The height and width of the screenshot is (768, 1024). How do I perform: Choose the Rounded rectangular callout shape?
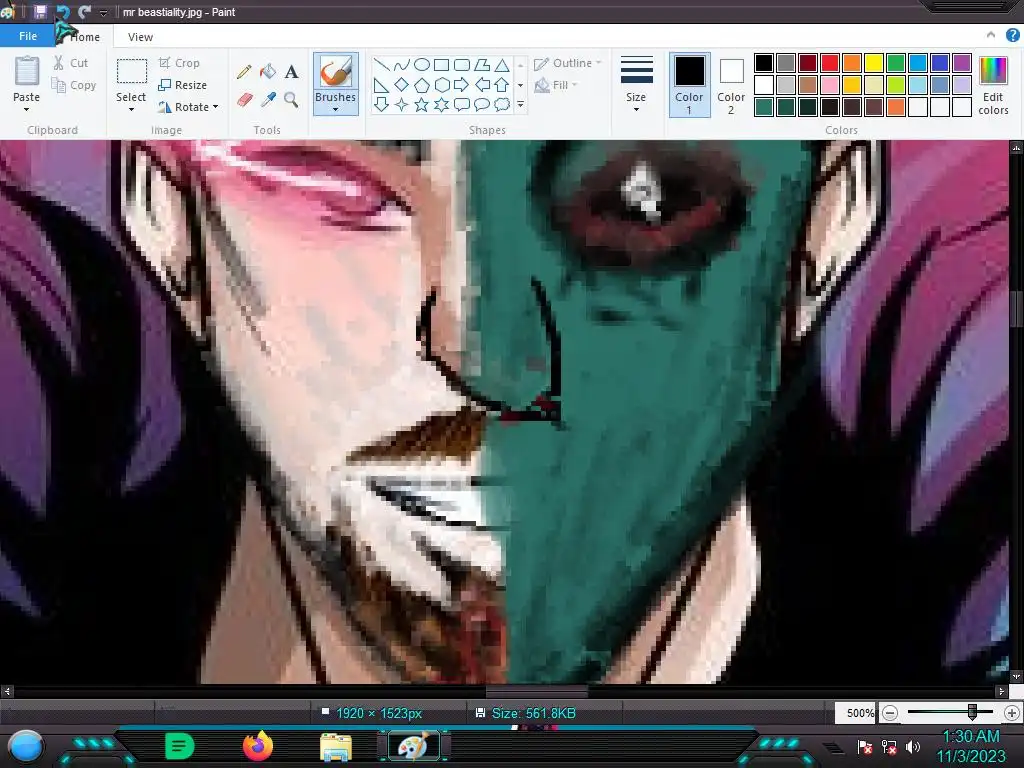coord(462,104)
